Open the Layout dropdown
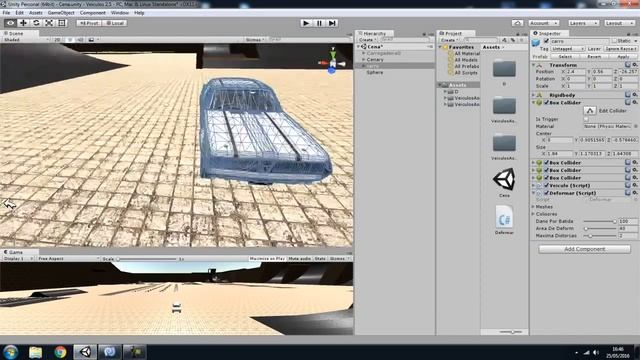This screenshot has width=640, height=360. 619,23
